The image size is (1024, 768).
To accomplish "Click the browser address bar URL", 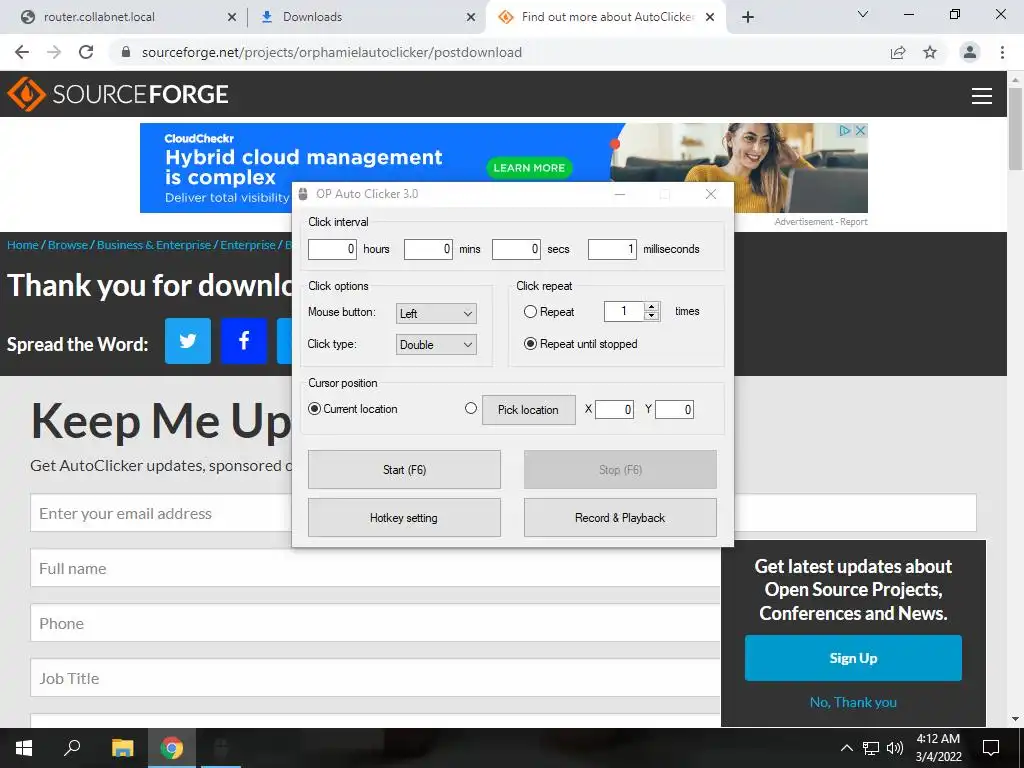I will coord(332,52).
